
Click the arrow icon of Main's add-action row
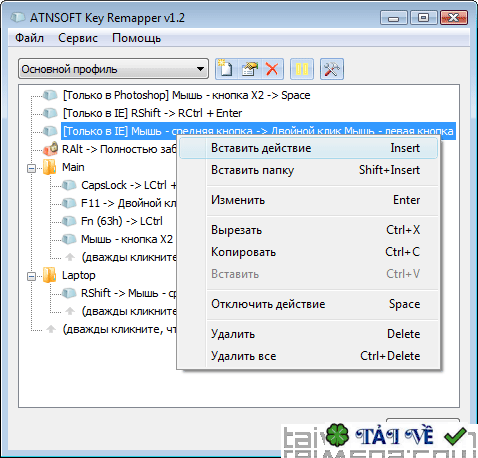coord(70,257)
